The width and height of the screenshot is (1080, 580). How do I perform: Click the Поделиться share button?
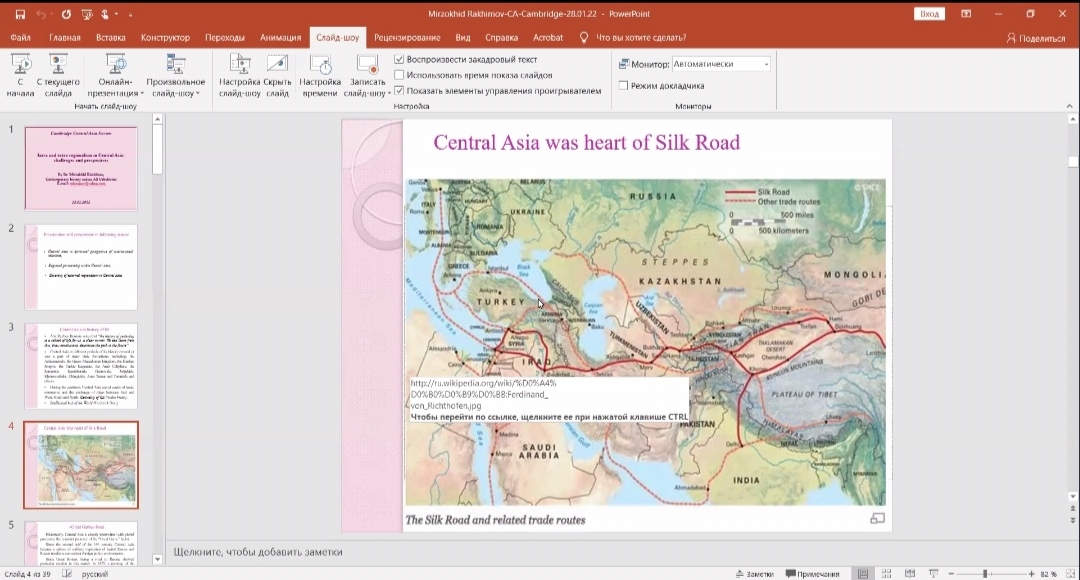pyautogui.click(x=1036, y=39)
